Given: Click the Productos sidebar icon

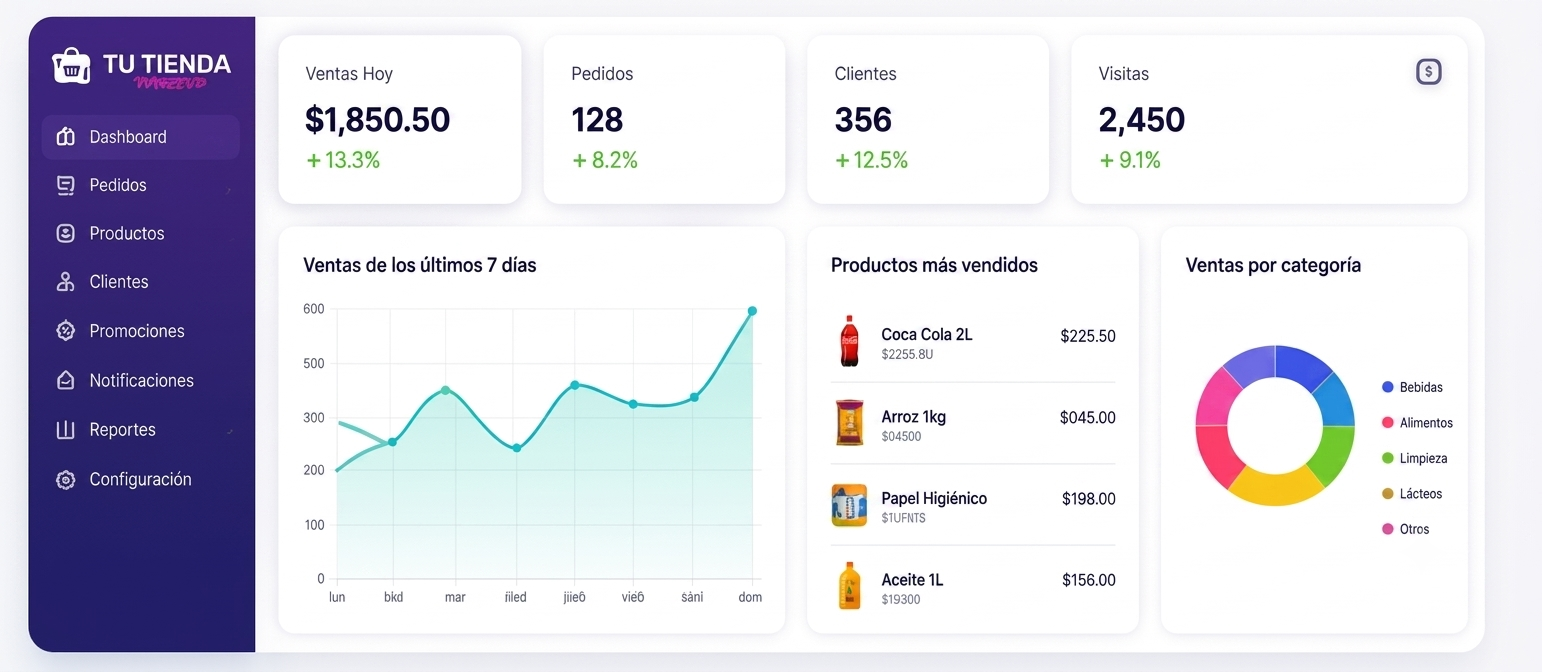Looking at the screenshot, I should pyautogui.click(x=66, y=233).
